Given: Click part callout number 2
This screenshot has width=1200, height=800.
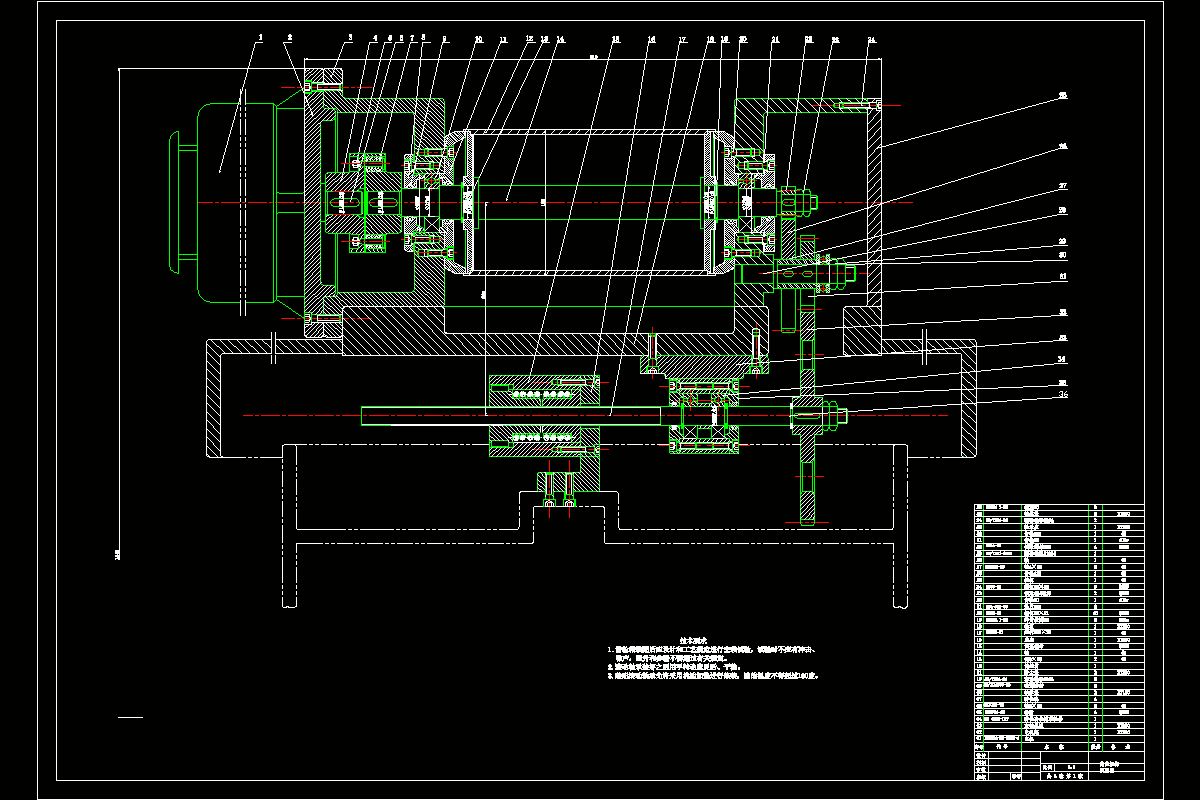Looking at the screenshot, I should click(289, 37).
